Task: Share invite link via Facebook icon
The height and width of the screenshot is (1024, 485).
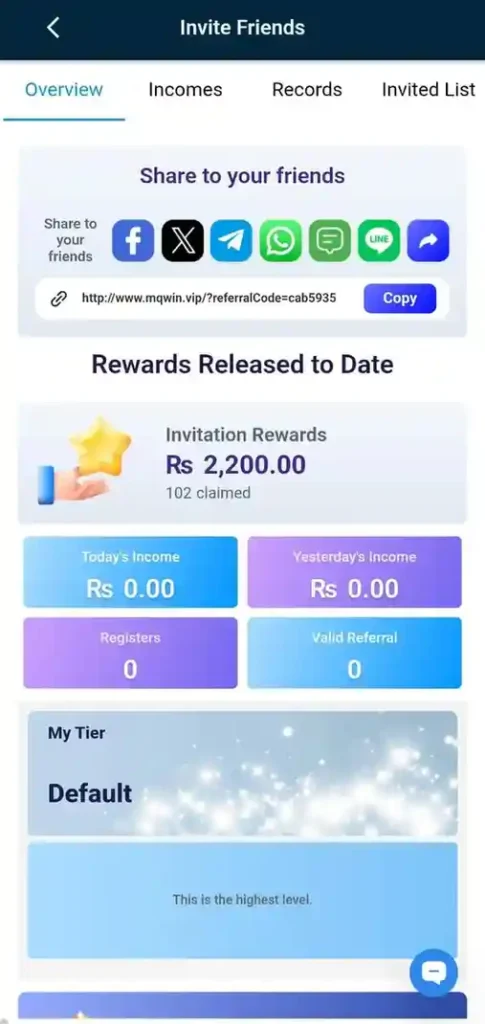Action: (133, 240)
